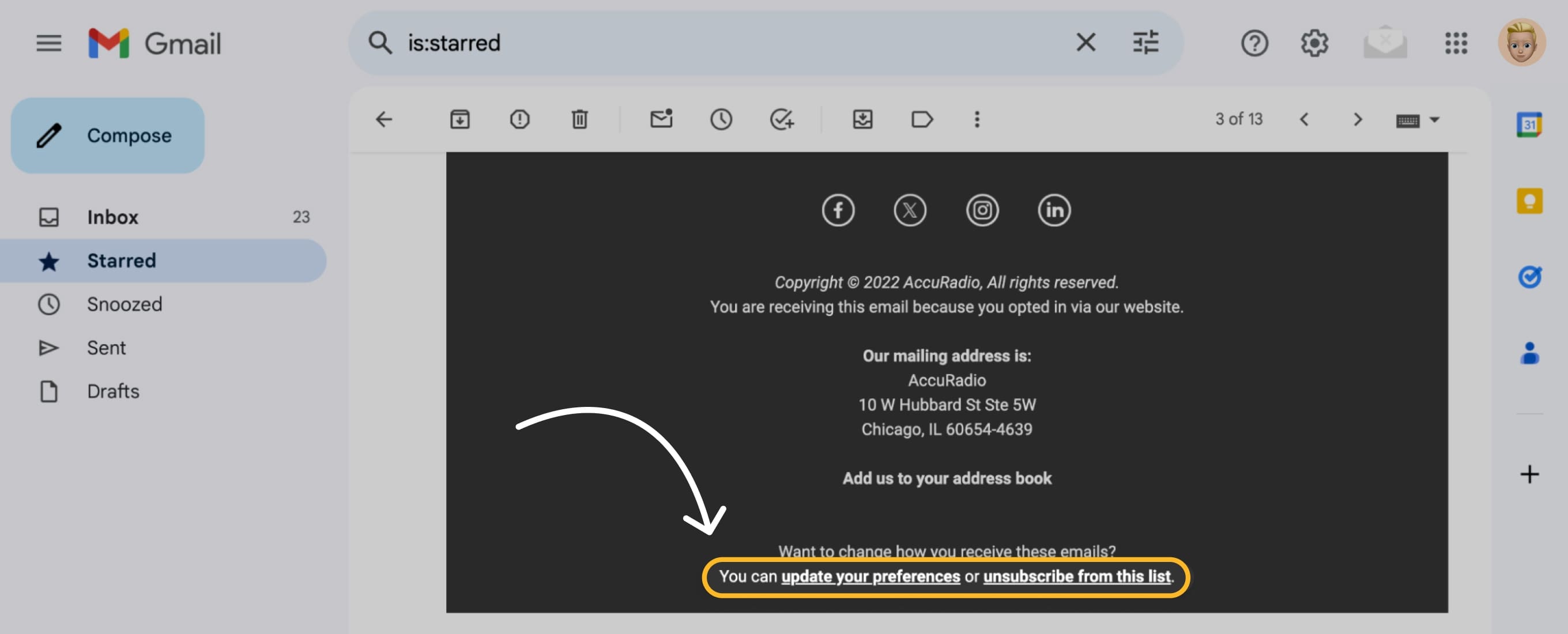Click the unsubscribe from this list link
1568x634 pixels.
1077,576
